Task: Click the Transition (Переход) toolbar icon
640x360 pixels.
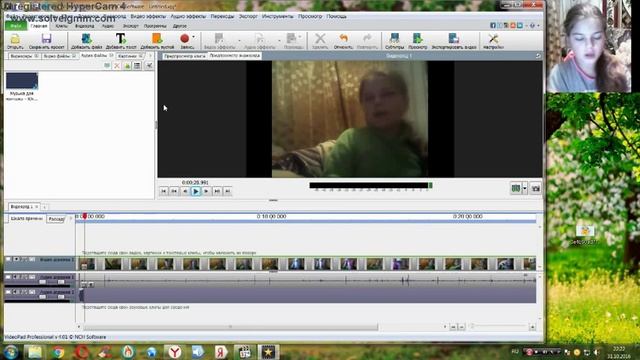Action: pos(291,38)
